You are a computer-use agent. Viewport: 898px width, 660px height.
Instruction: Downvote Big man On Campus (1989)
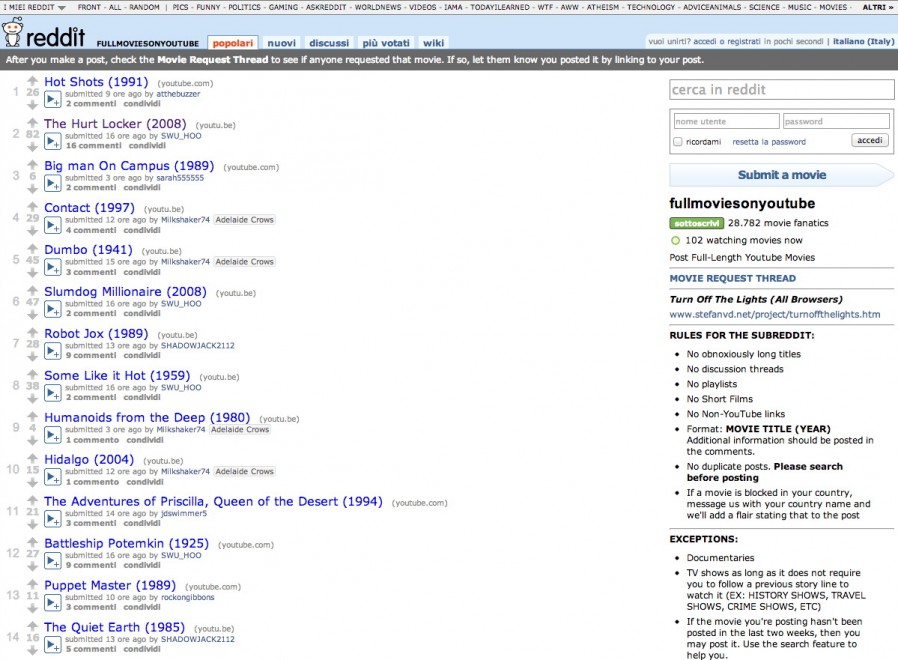33,188
